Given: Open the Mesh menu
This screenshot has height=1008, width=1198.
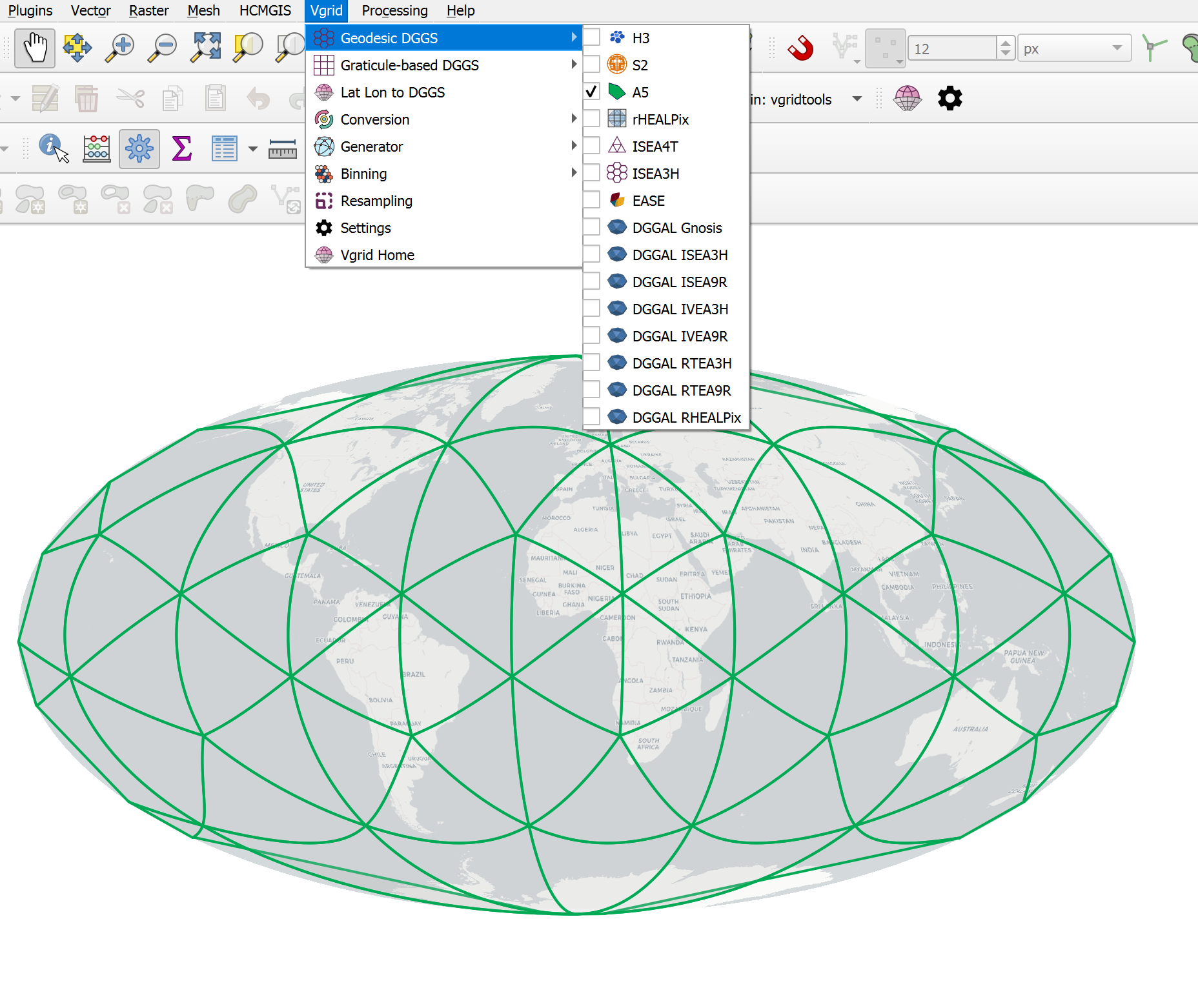Looking at the screenshot, I should coord(203,10).
